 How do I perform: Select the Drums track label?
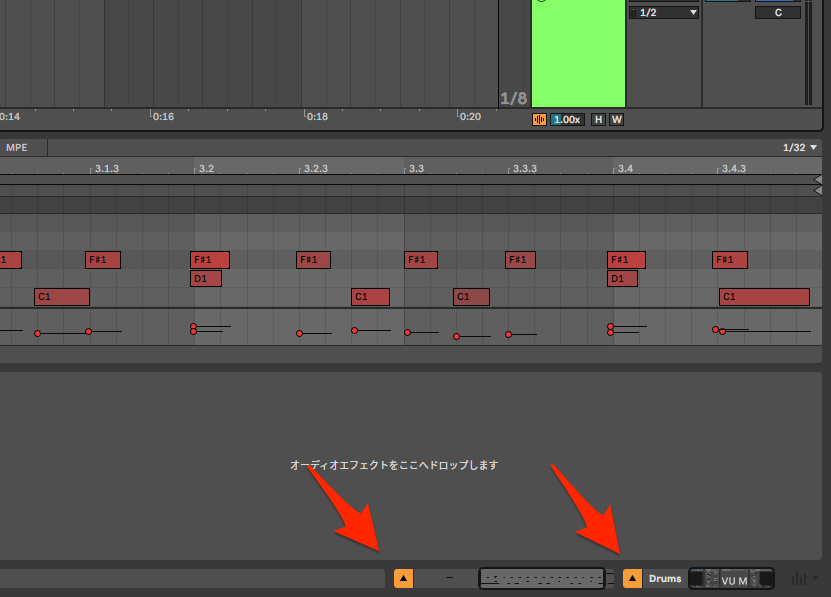[665, 578]
